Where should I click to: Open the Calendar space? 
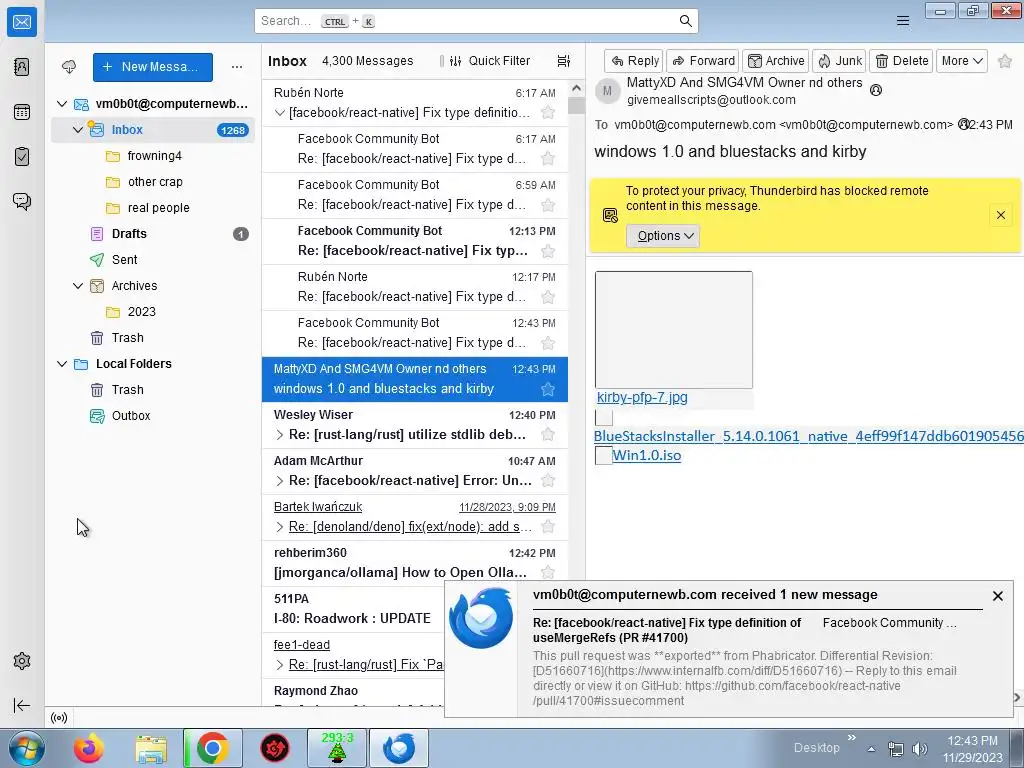click(x=22, y=112)
